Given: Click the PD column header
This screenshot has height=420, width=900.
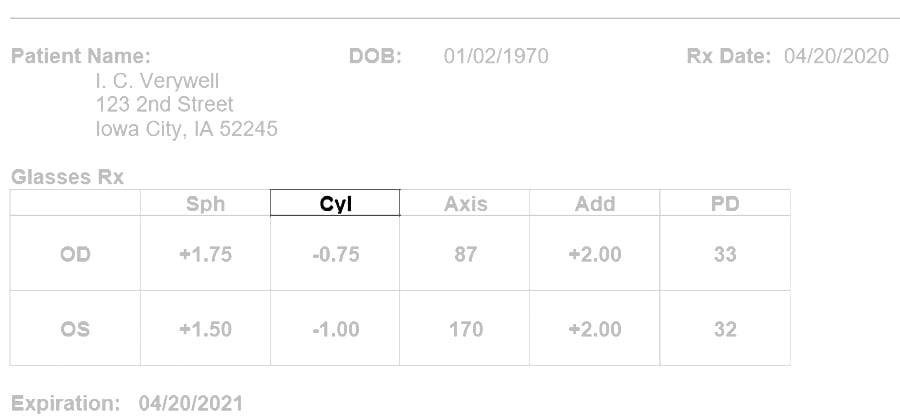Looking at the screenshot, I should (x=725, y=204).
